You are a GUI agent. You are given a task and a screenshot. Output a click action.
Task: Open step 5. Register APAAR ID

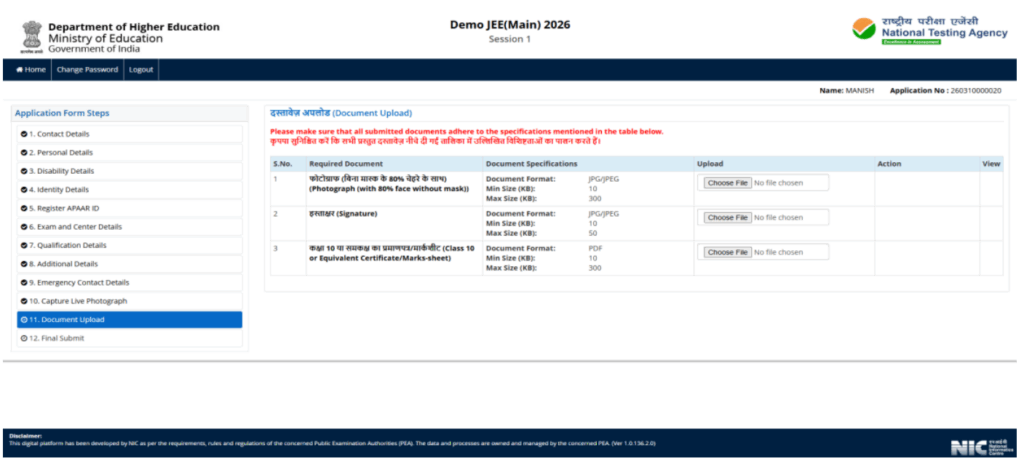pos(129,208)
